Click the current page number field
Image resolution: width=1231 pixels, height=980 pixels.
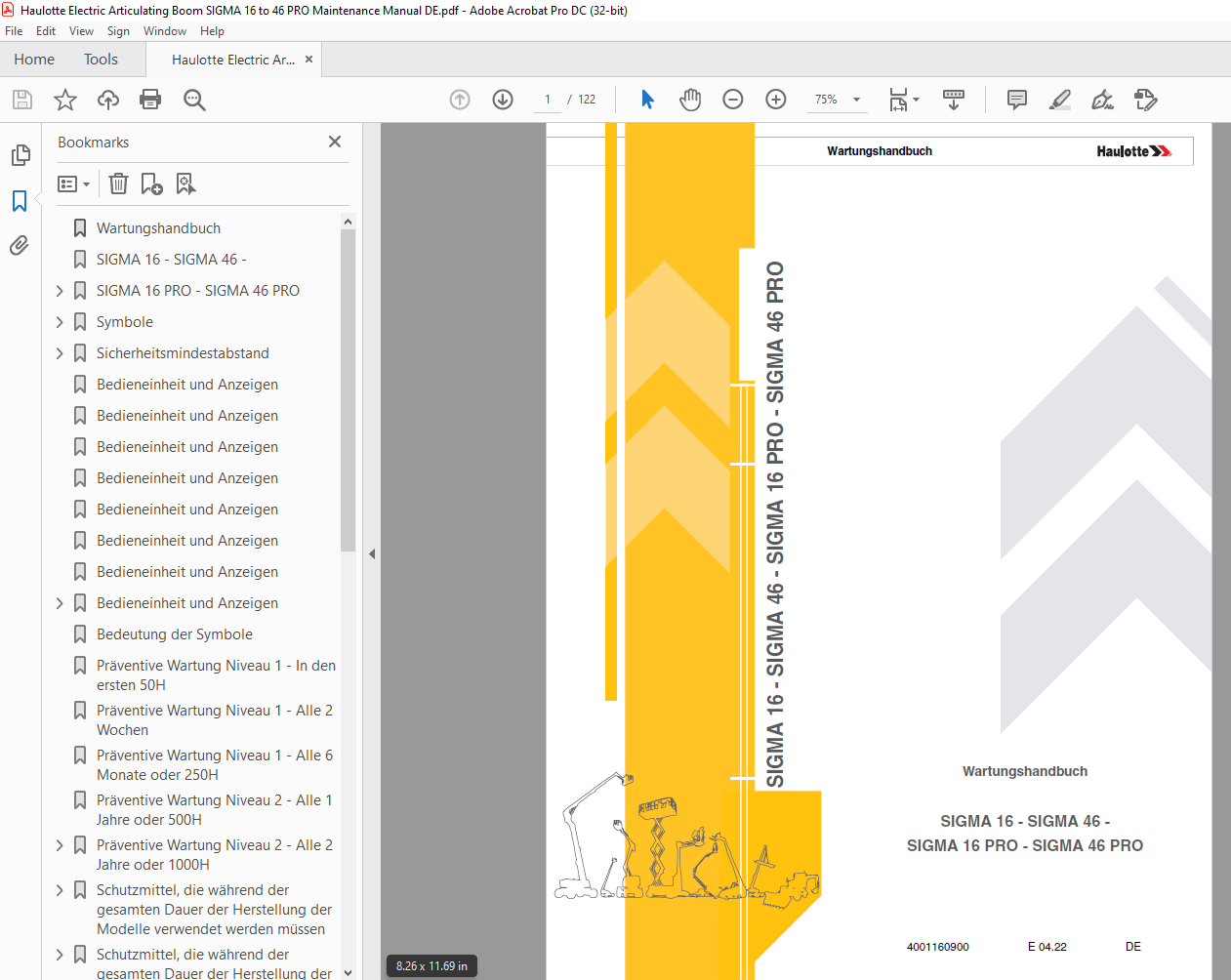click(548, 100)
